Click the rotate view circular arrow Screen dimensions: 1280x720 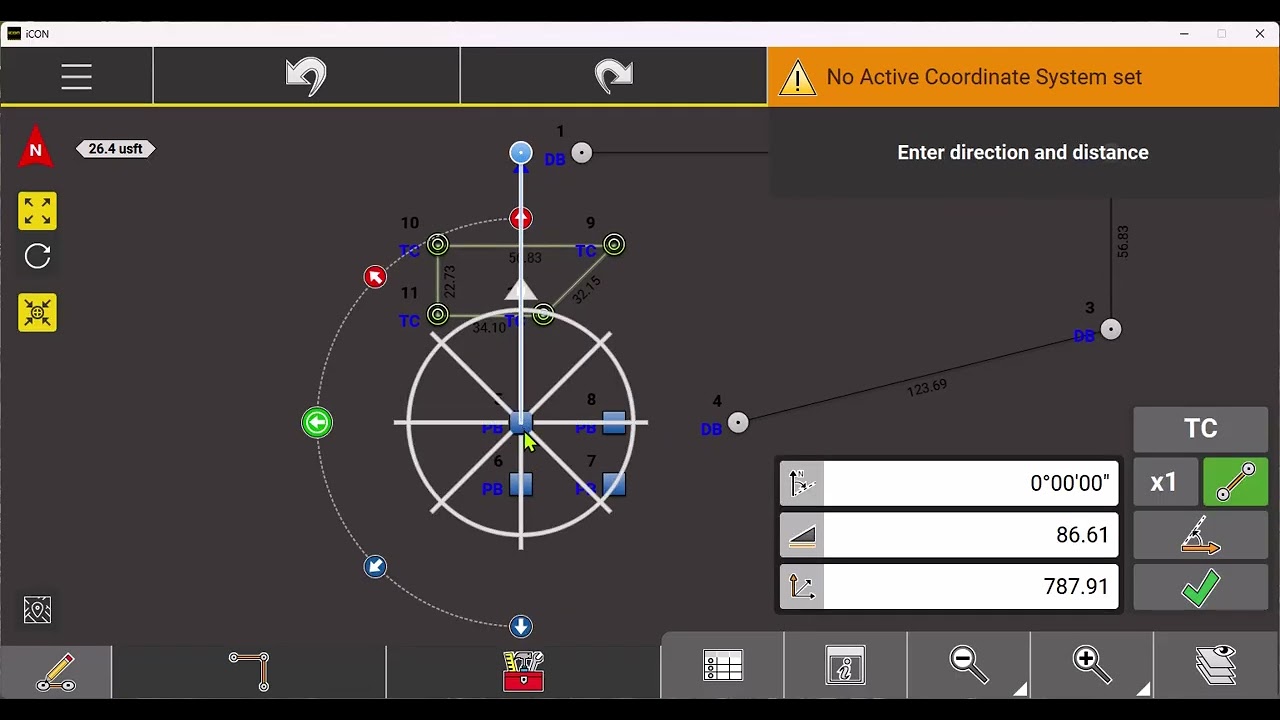37,257
